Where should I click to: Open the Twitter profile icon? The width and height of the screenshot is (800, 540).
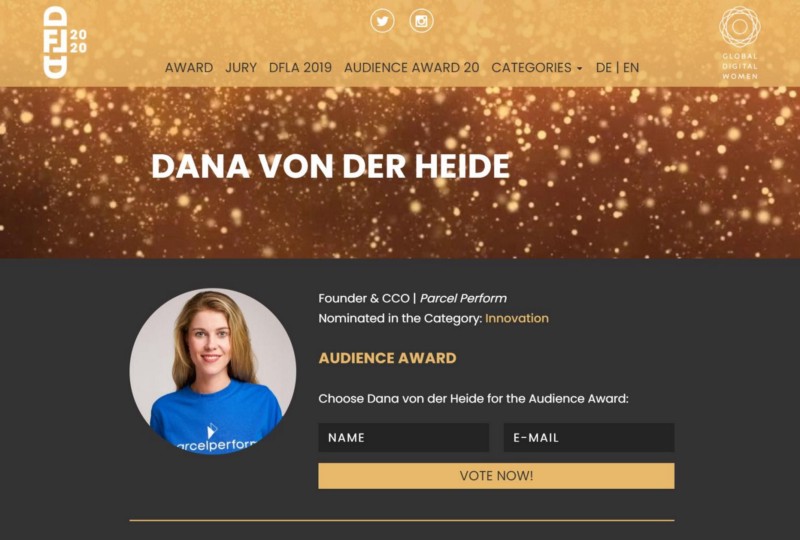[x=382, y=21]
